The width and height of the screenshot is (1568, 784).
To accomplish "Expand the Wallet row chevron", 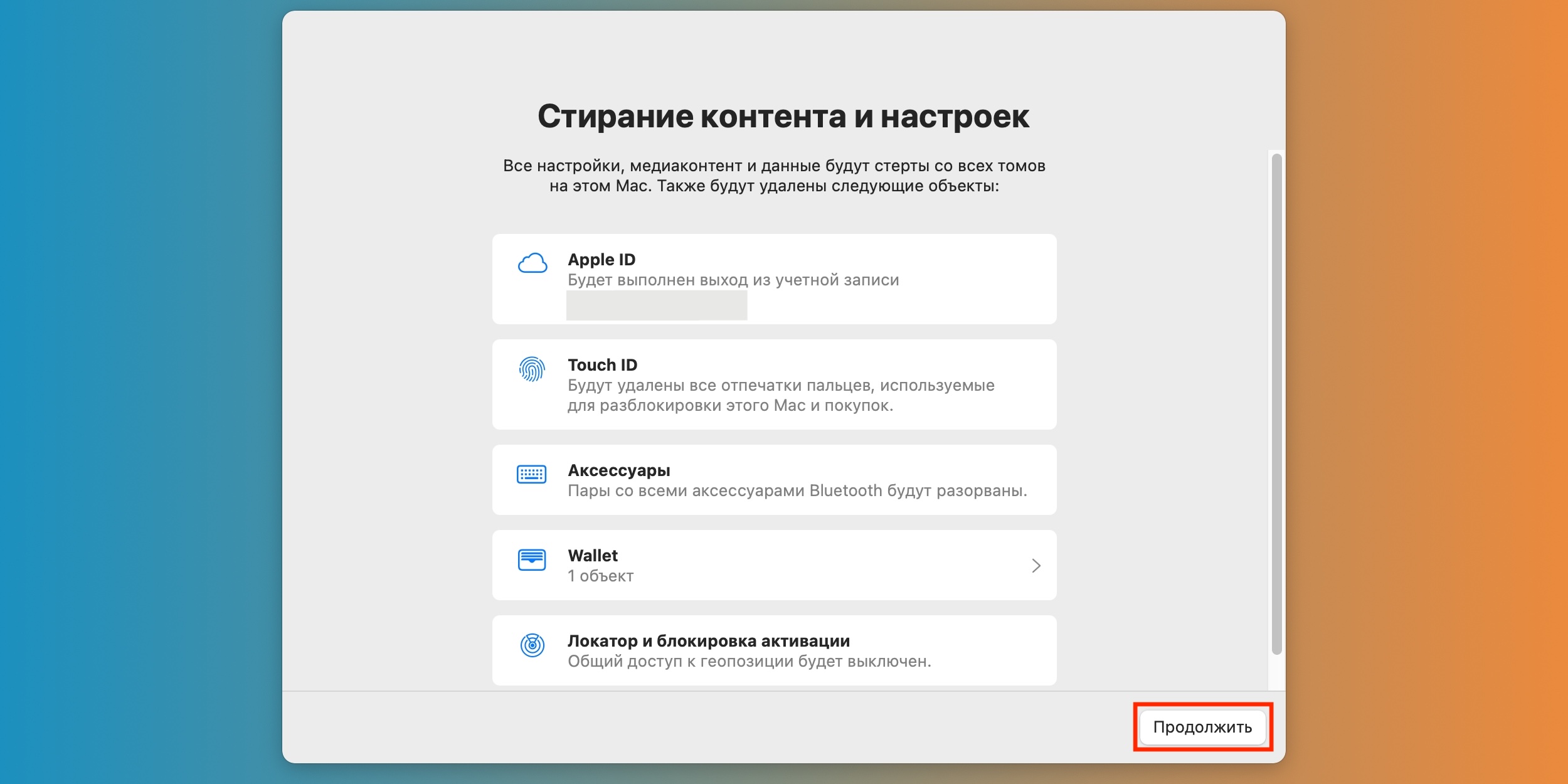I will 1036,566.
